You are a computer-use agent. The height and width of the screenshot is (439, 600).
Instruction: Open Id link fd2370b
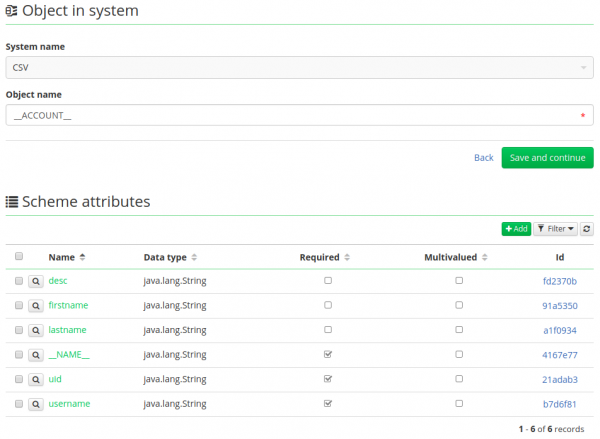click(559, 281)
